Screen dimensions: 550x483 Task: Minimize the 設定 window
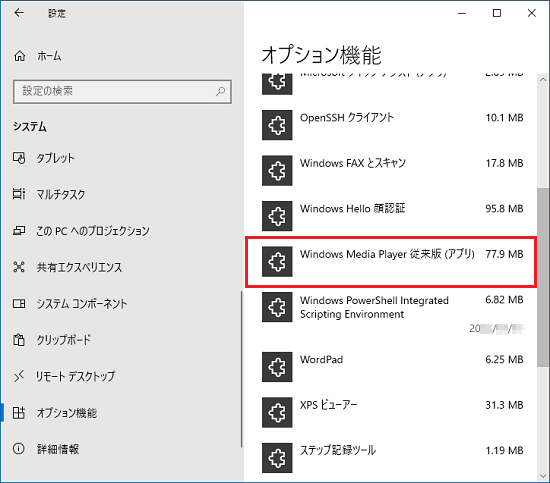(x=462, y=13)
